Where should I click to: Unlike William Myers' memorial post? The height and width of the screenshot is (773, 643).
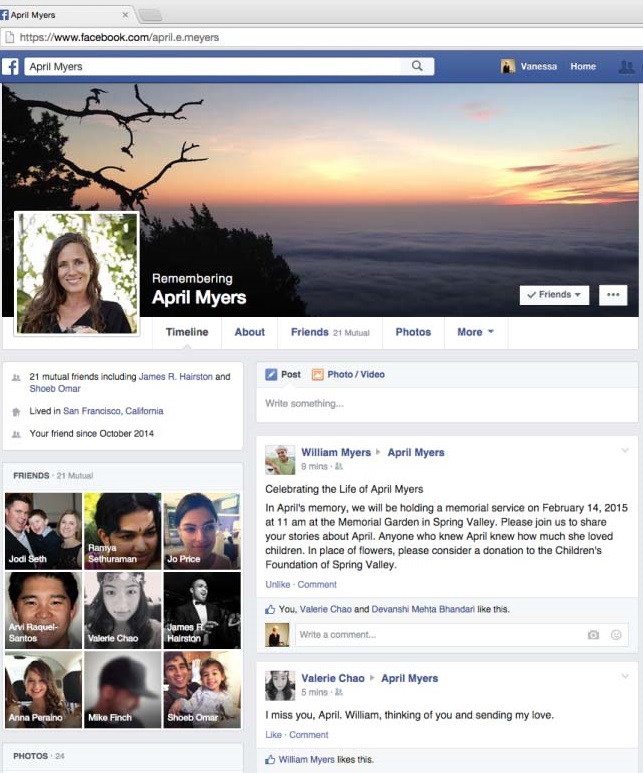pos(277,584)
